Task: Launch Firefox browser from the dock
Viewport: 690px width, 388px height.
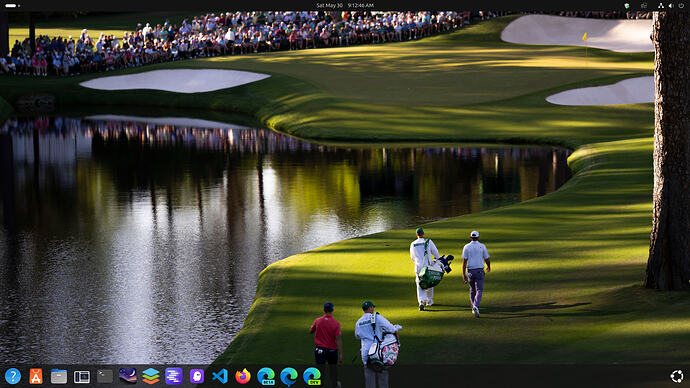Action: [242, 376]
